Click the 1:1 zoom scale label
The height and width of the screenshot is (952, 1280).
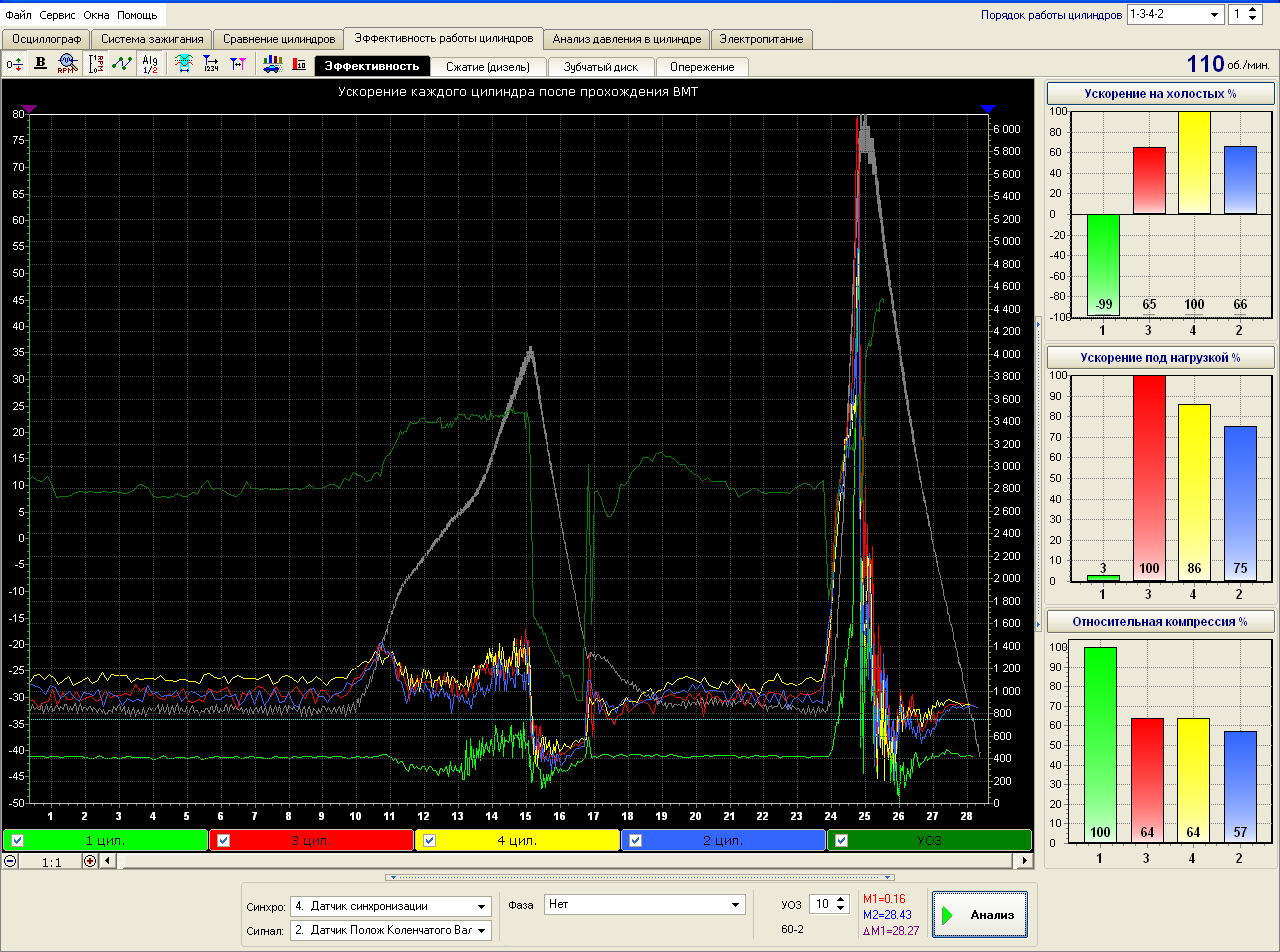point(52,861)
